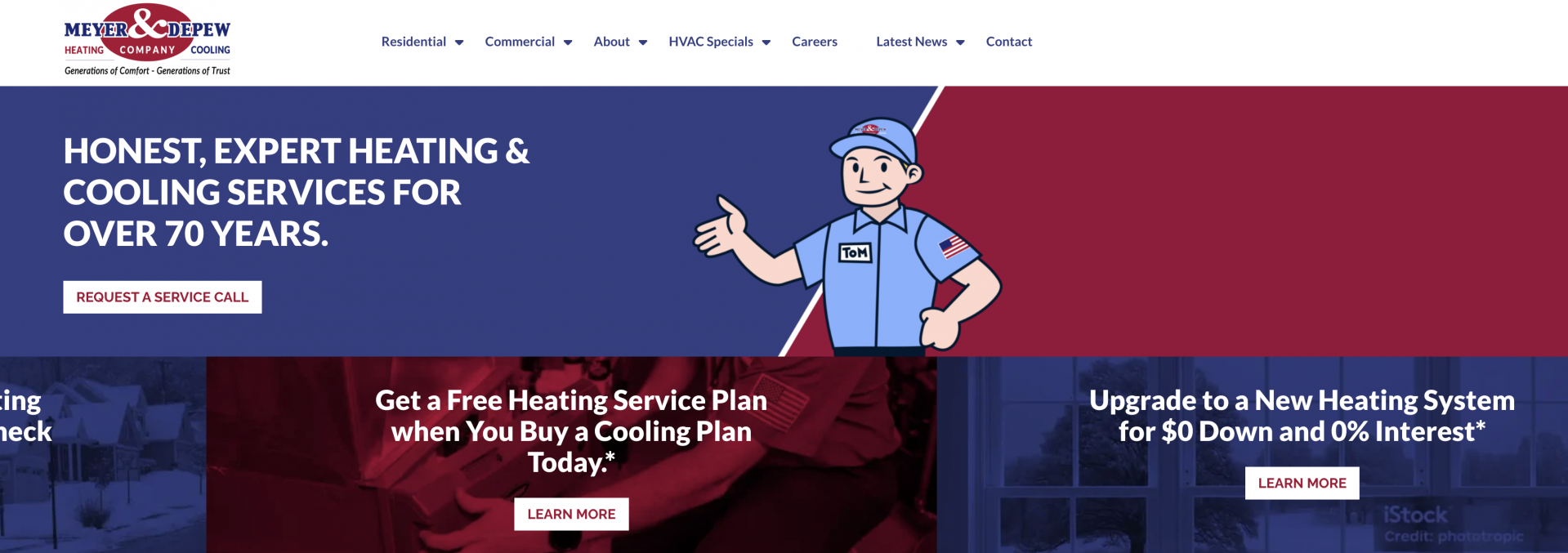Screen dimensions: 1568x553
Task: Go to the About menu item
Action: pos(611,42)
